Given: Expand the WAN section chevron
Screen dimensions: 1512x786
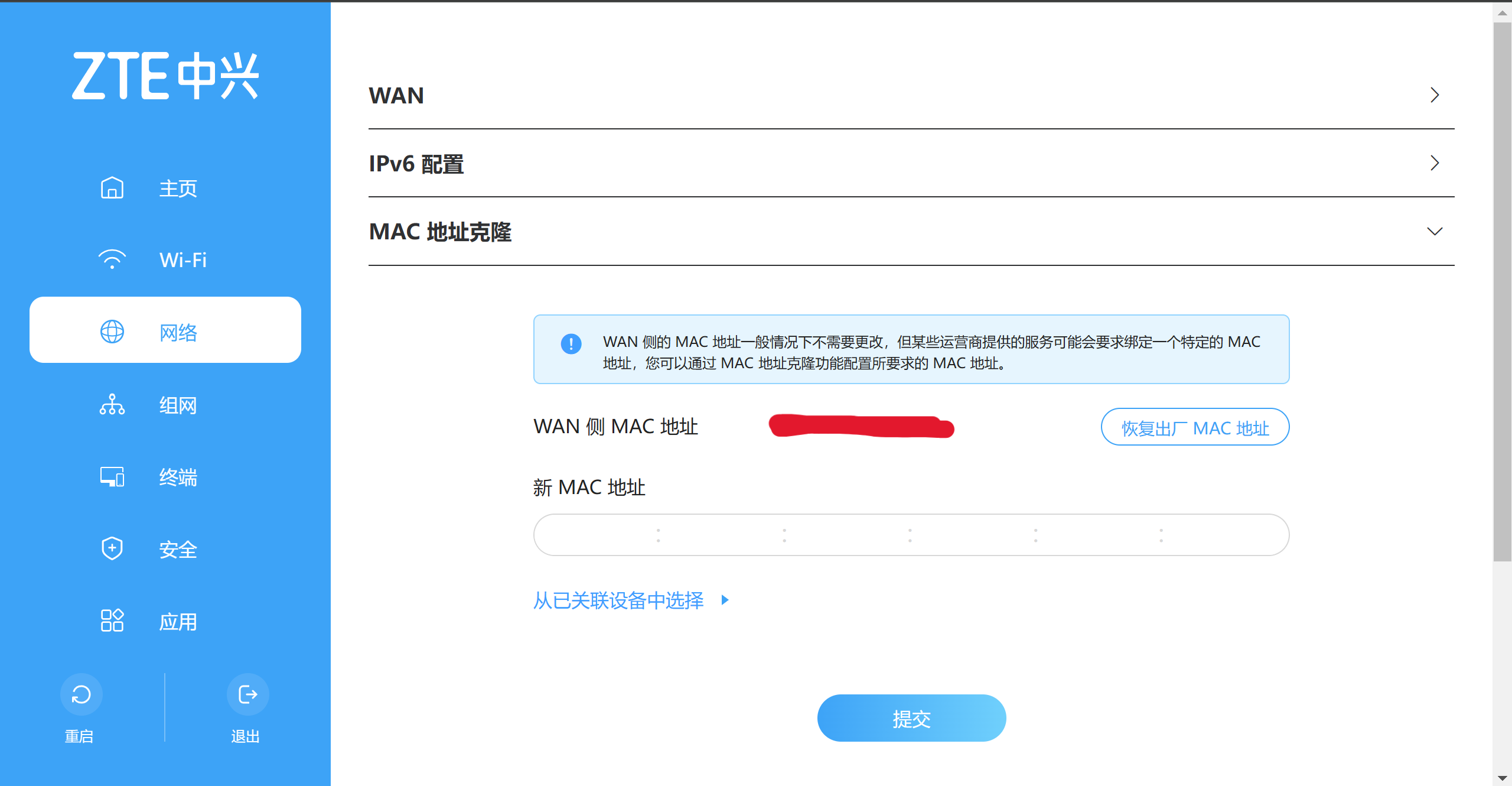Looking at the screenshot, I should 1435,95.
